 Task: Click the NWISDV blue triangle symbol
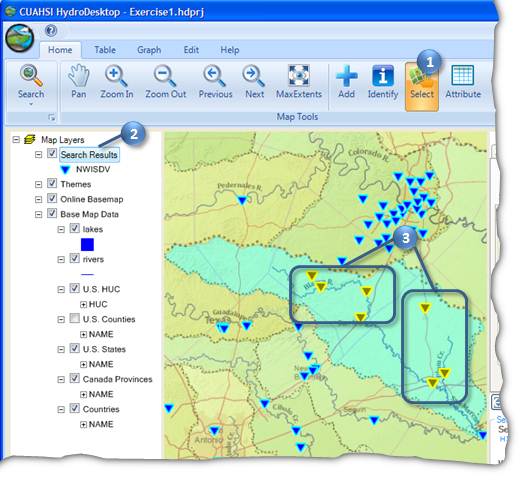point(65,169)
